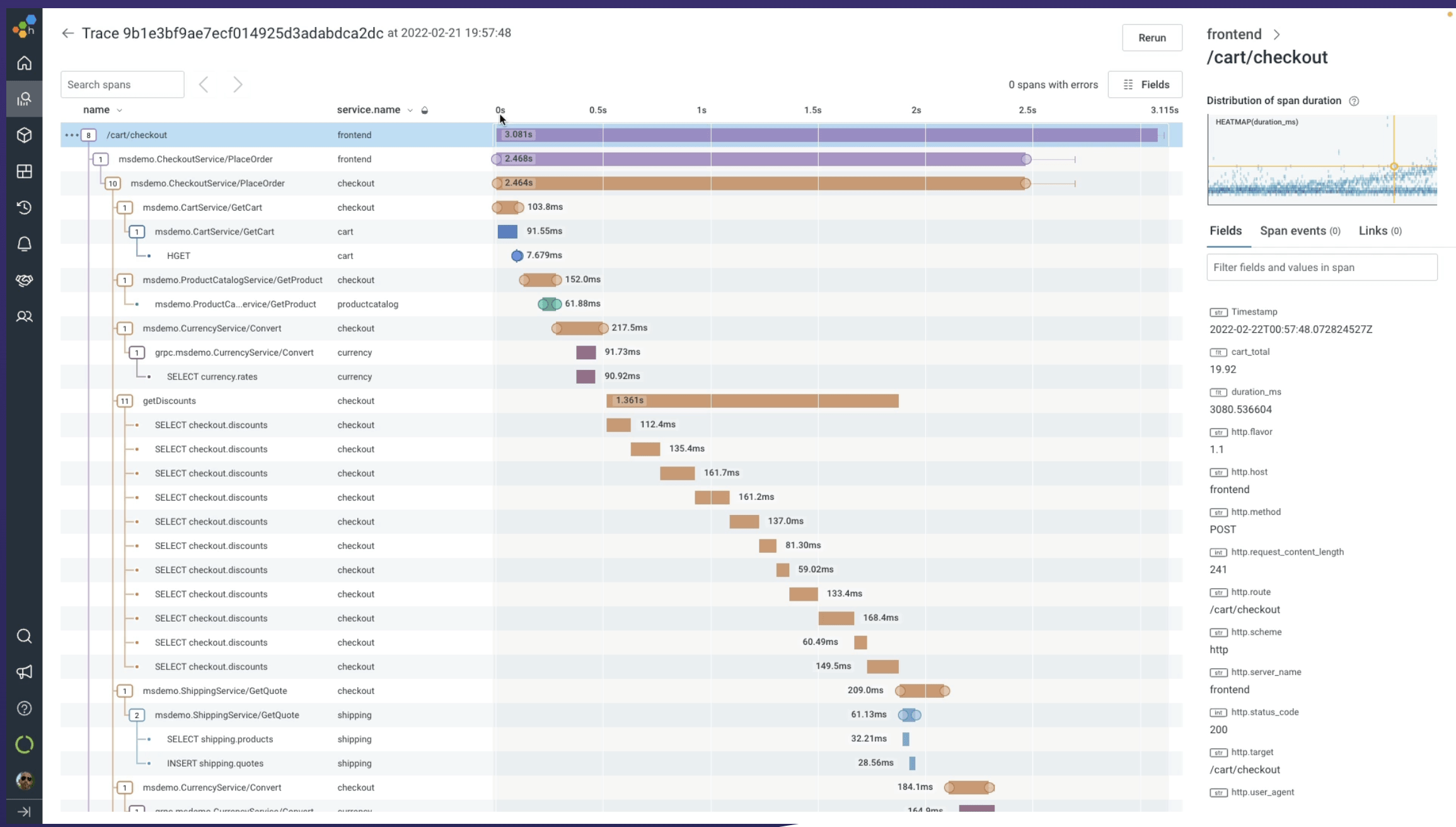Image resolution: width=1456 pixels, height=827 pixels.
Task: Toggle the service.name column lock icon
Action: click(425, 110)
